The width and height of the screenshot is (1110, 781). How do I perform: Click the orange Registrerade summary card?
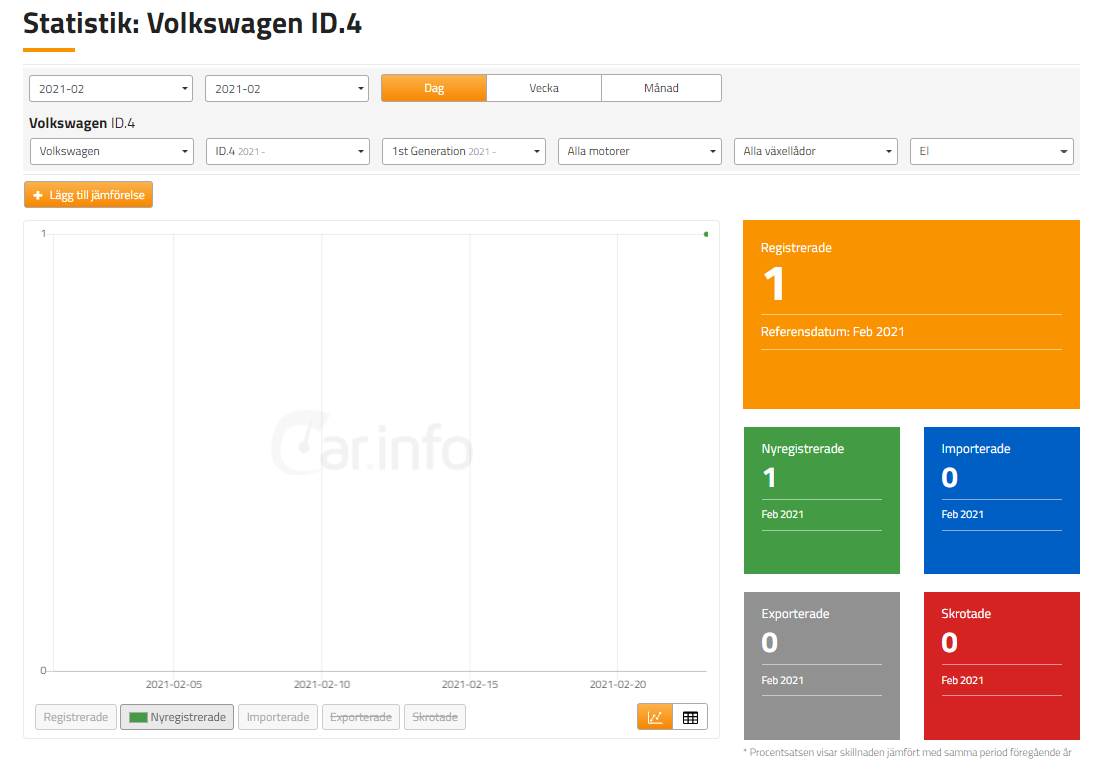click(911, 314)
